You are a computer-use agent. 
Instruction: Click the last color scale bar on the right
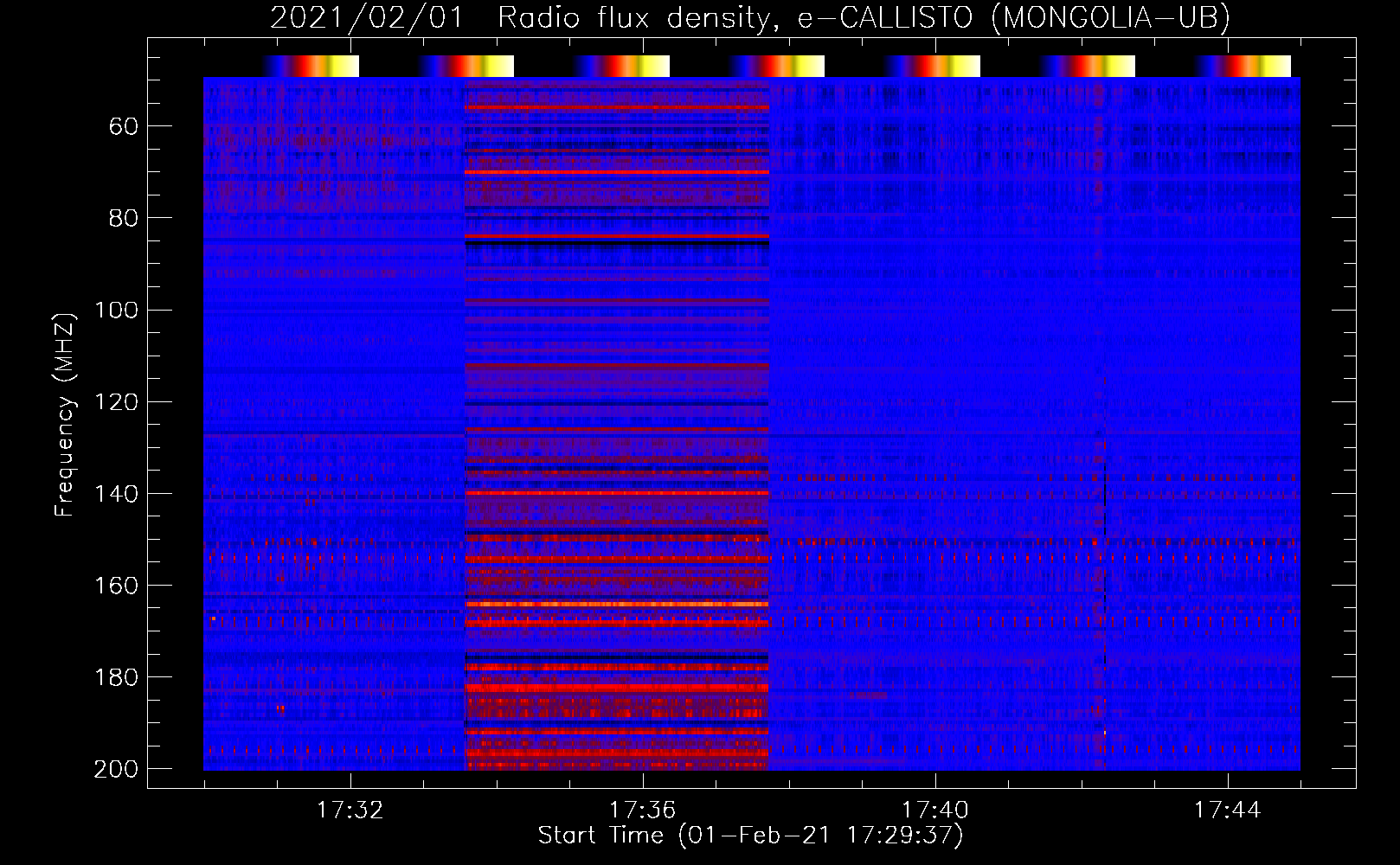coord(1243,67)
